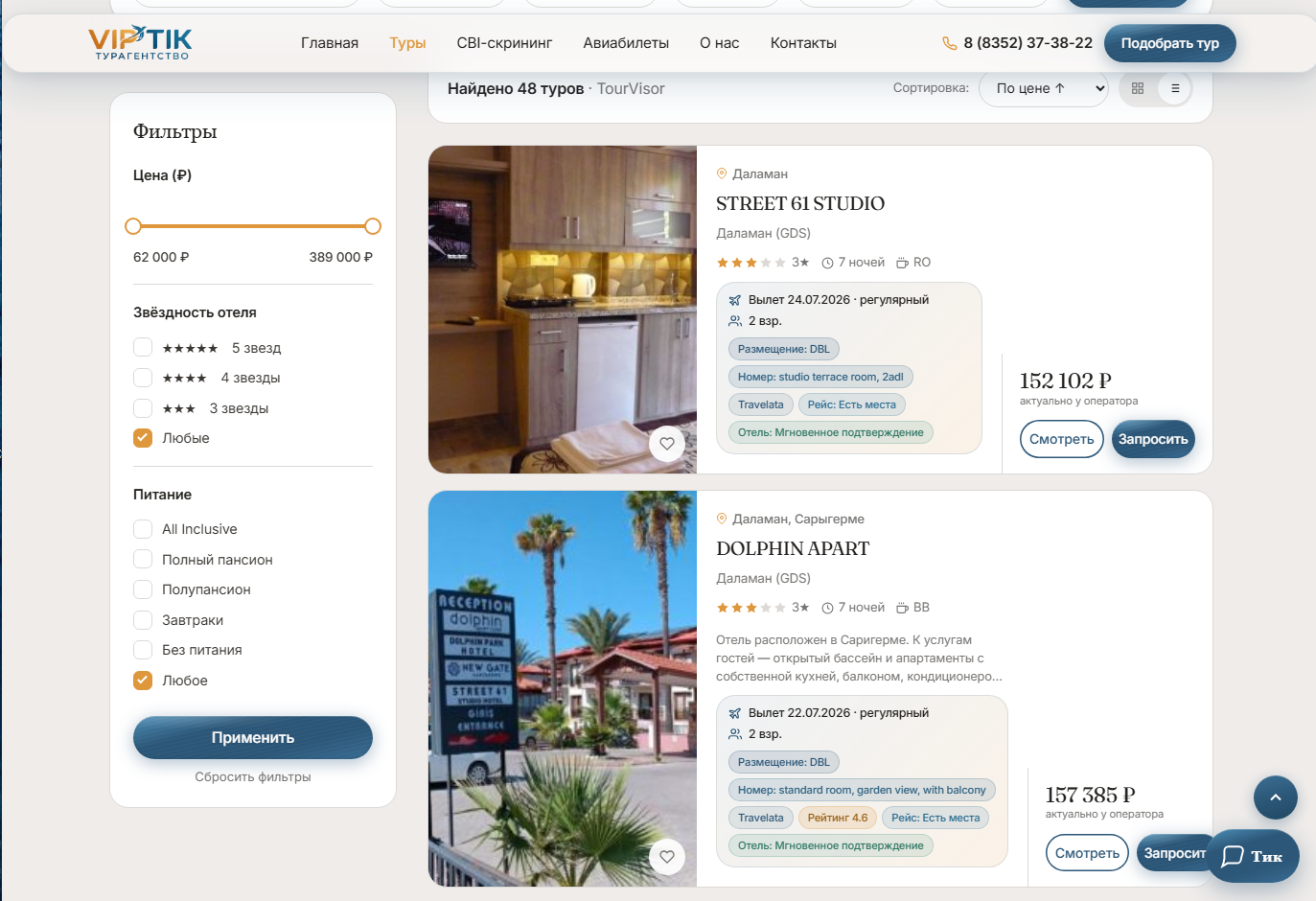The width and height of the screenshot is (1316, 901).
Task: Check the 5 звезд checkbox
Action: (x=143, y=347)
